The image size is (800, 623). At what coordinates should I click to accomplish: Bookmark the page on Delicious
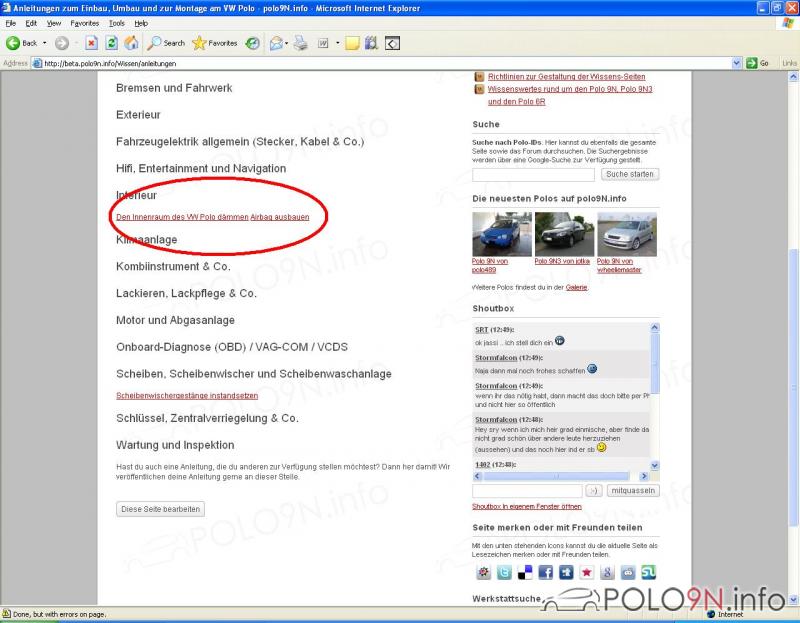tap(525, 572)
